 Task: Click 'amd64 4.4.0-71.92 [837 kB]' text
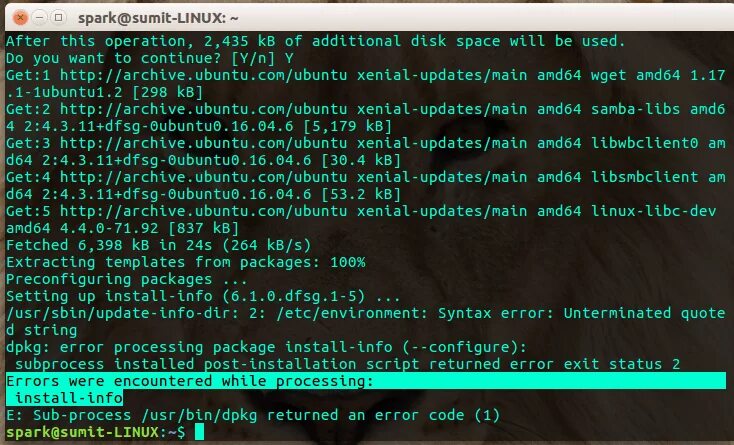tap(122, 228)
